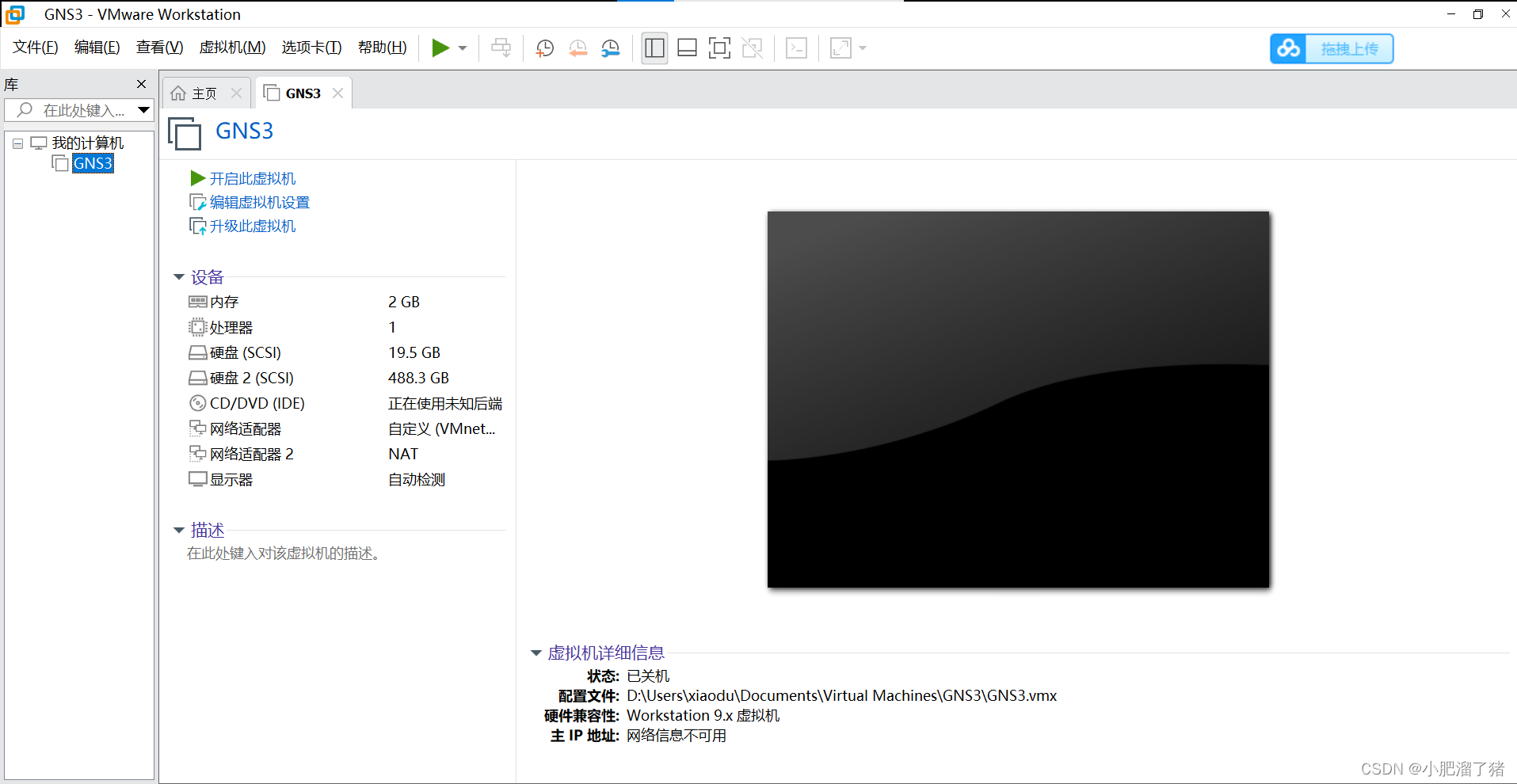
Task: Open the 虚拟机(M) menu
Action: (232, 48)
